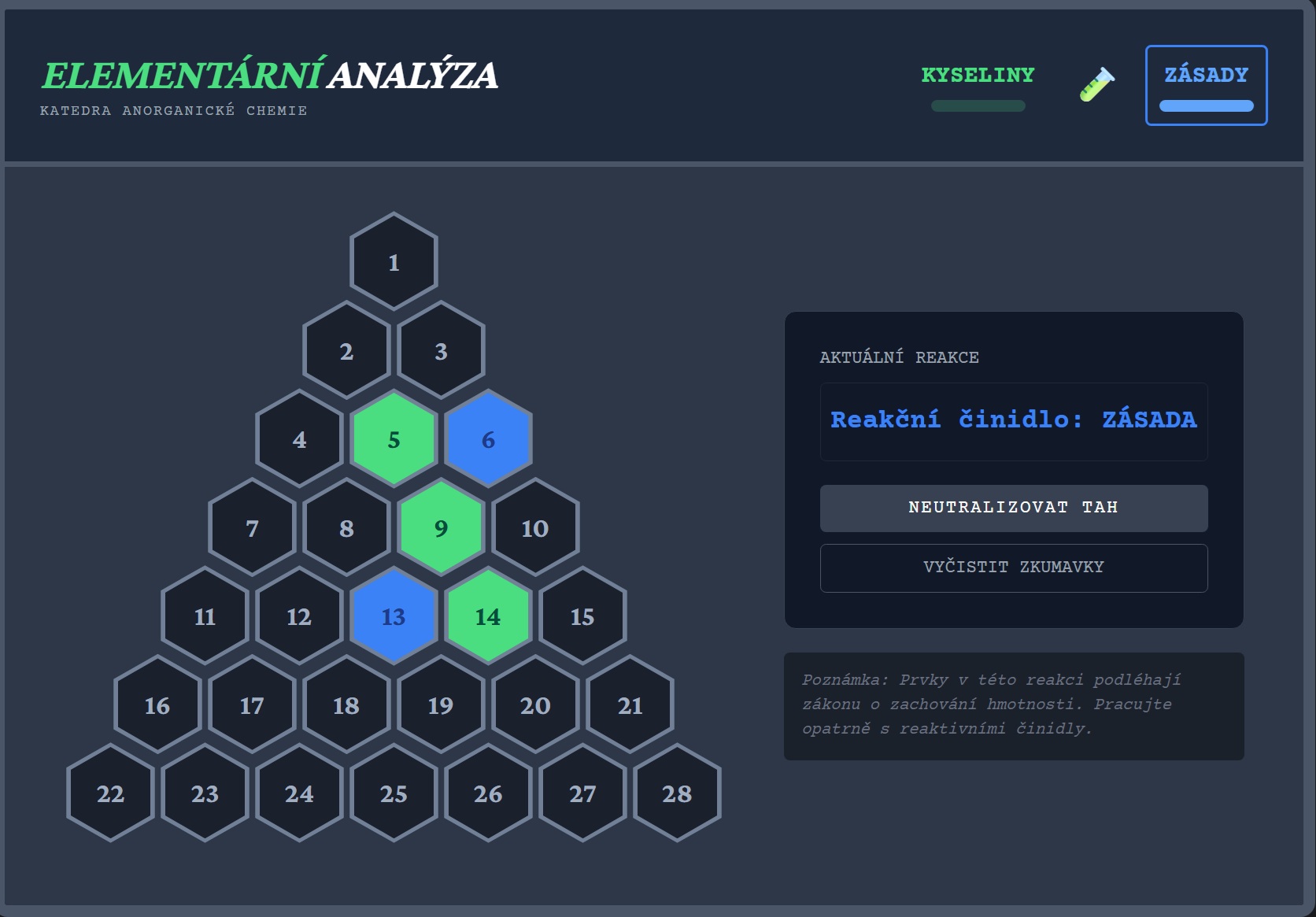Select the ZÁSADY player tab
Viewport: 1316px width, 917px height.
point(1206,76)
